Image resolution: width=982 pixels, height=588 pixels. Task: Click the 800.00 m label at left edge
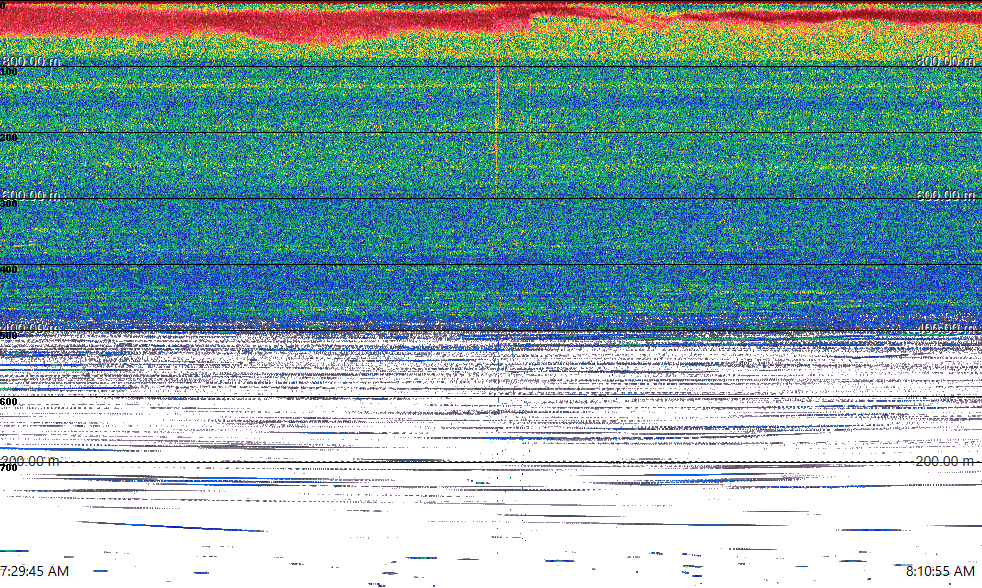coord(31,61)
